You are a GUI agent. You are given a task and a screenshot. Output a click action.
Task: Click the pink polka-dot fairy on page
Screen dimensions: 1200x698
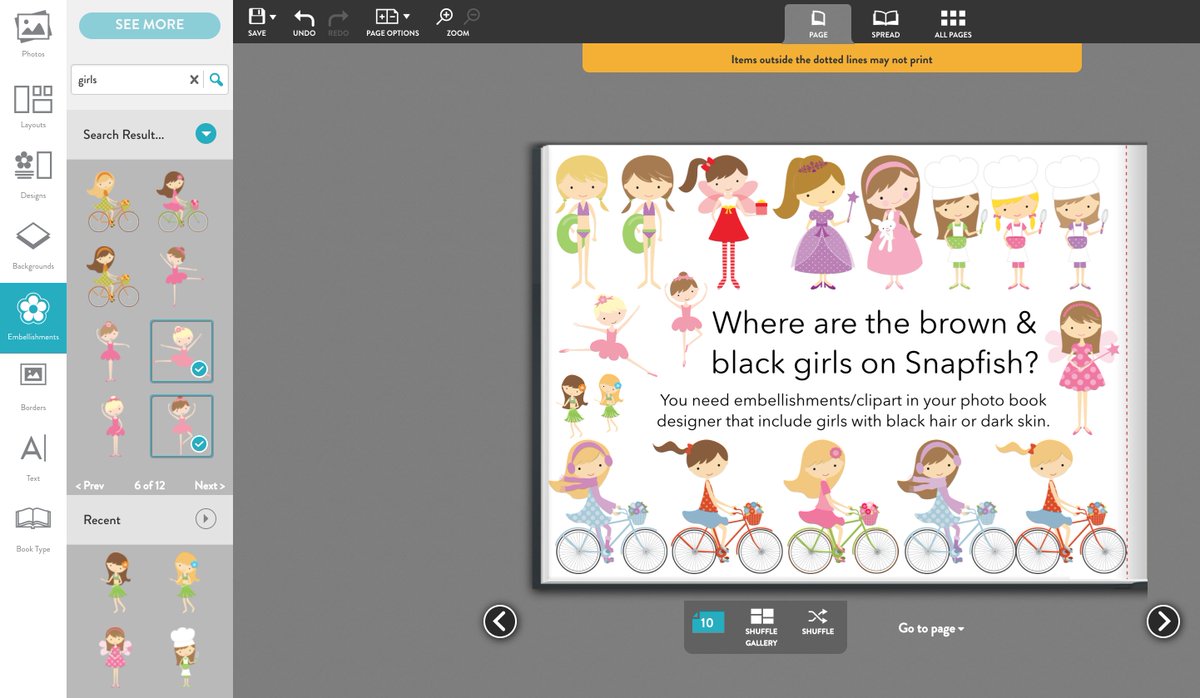1085,367
